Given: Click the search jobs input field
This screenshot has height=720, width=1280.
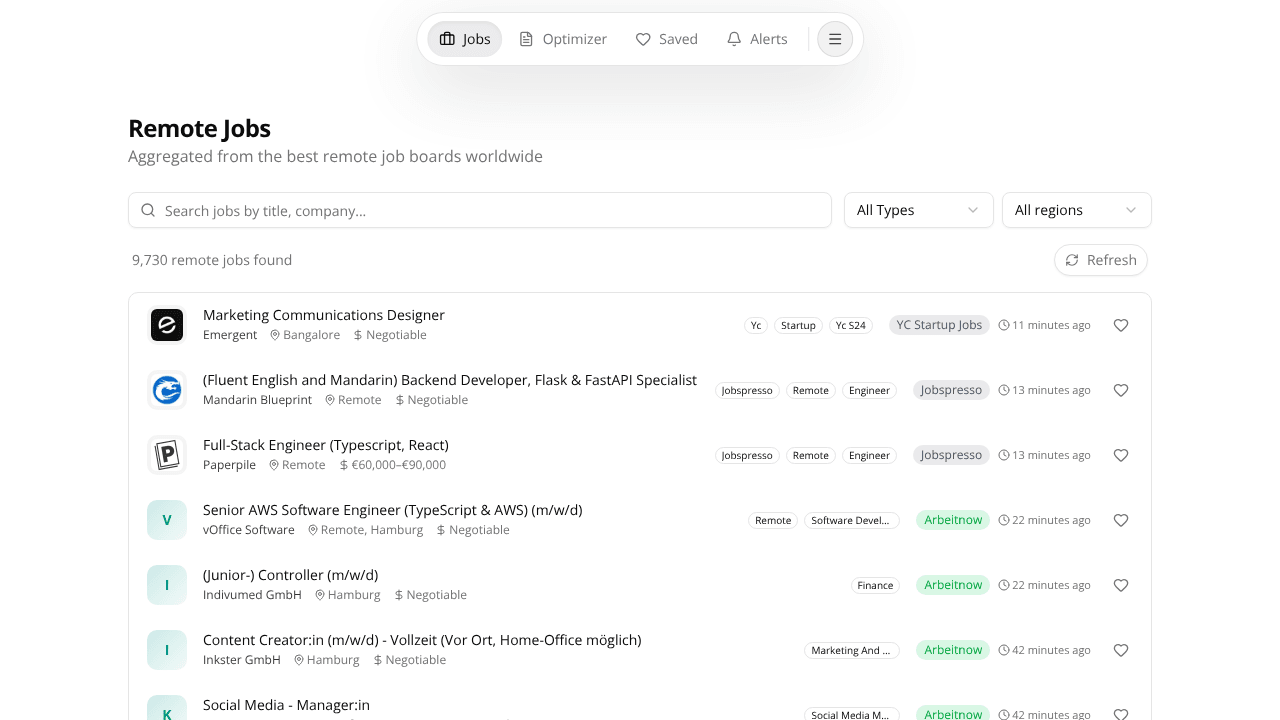Looking at the screenshot, I should 480,210.
